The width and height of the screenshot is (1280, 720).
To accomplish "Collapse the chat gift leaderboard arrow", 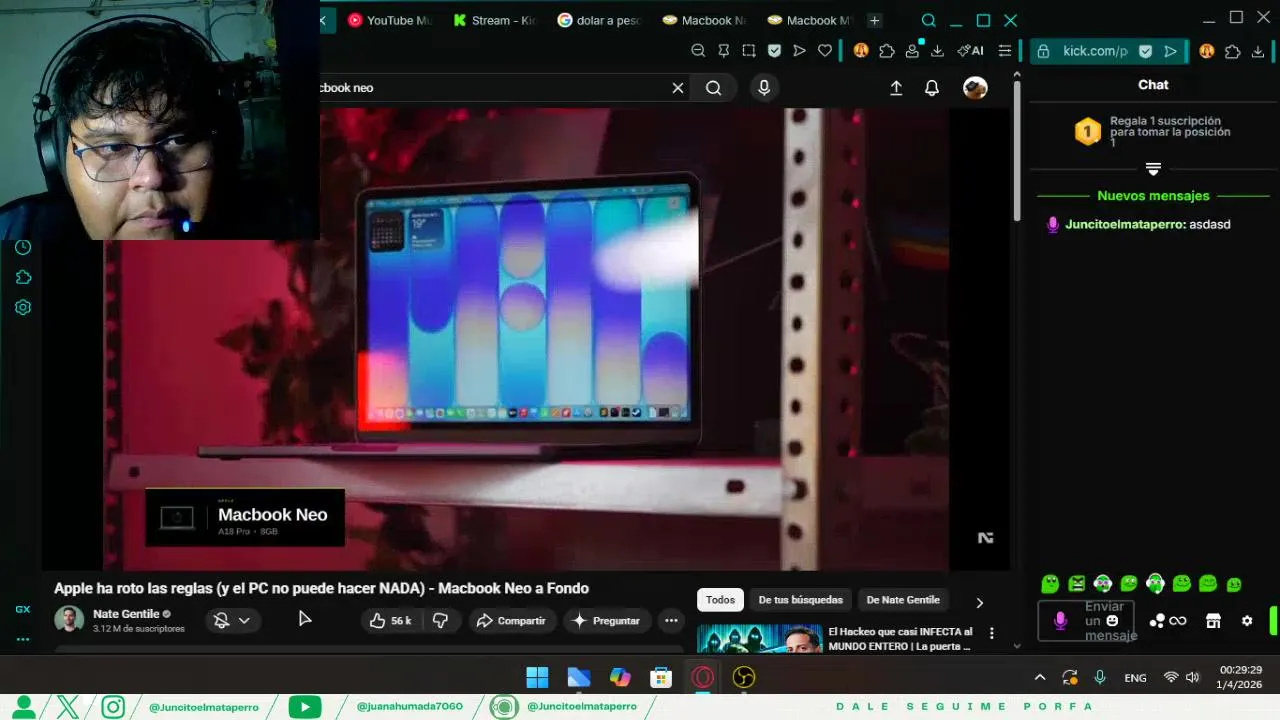I will 1153,168.
